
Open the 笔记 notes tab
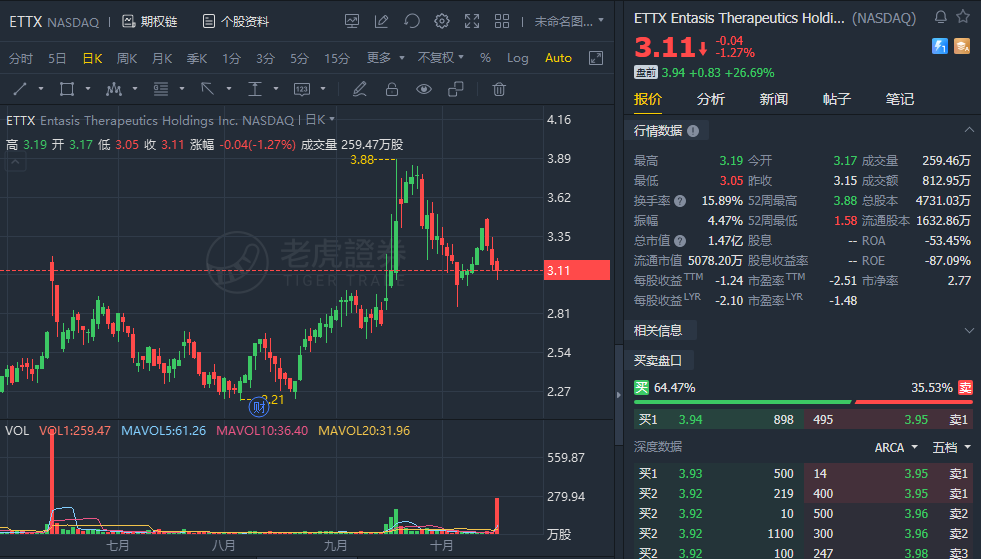click(x=900, y=99)
